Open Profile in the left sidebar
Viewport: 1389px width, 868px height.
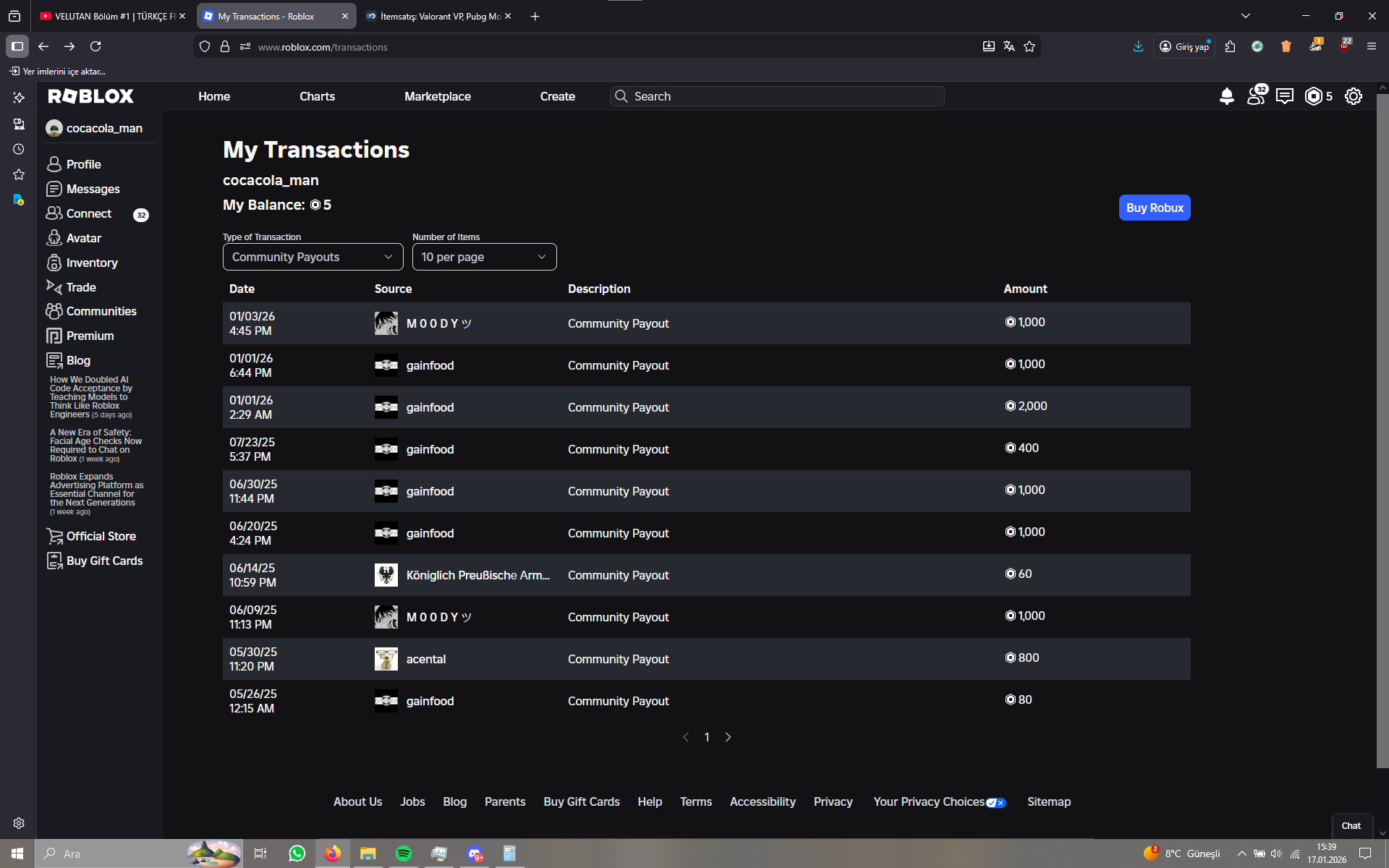[x=74, y=164]
